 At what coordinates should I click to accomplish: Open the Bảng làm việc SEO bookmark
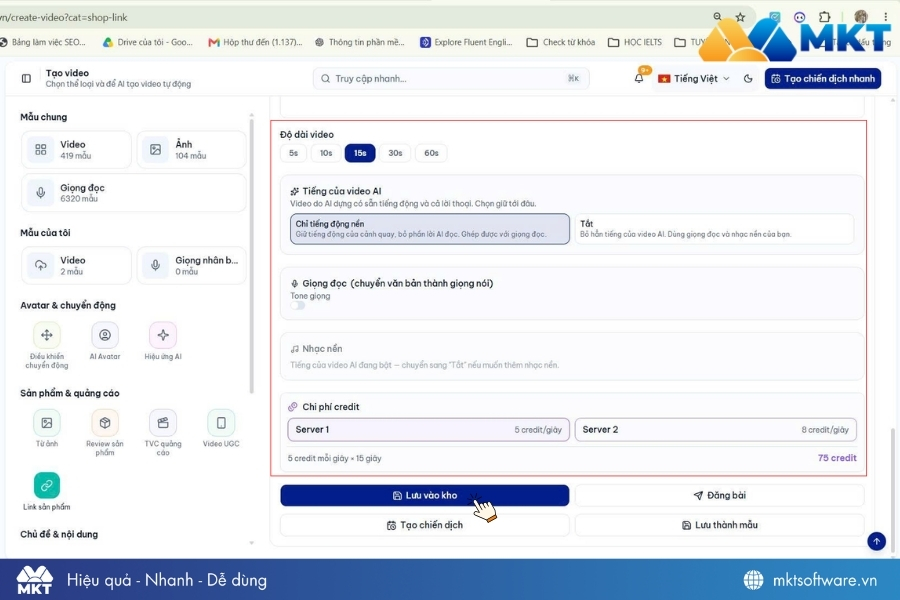(x=43, y=42)
